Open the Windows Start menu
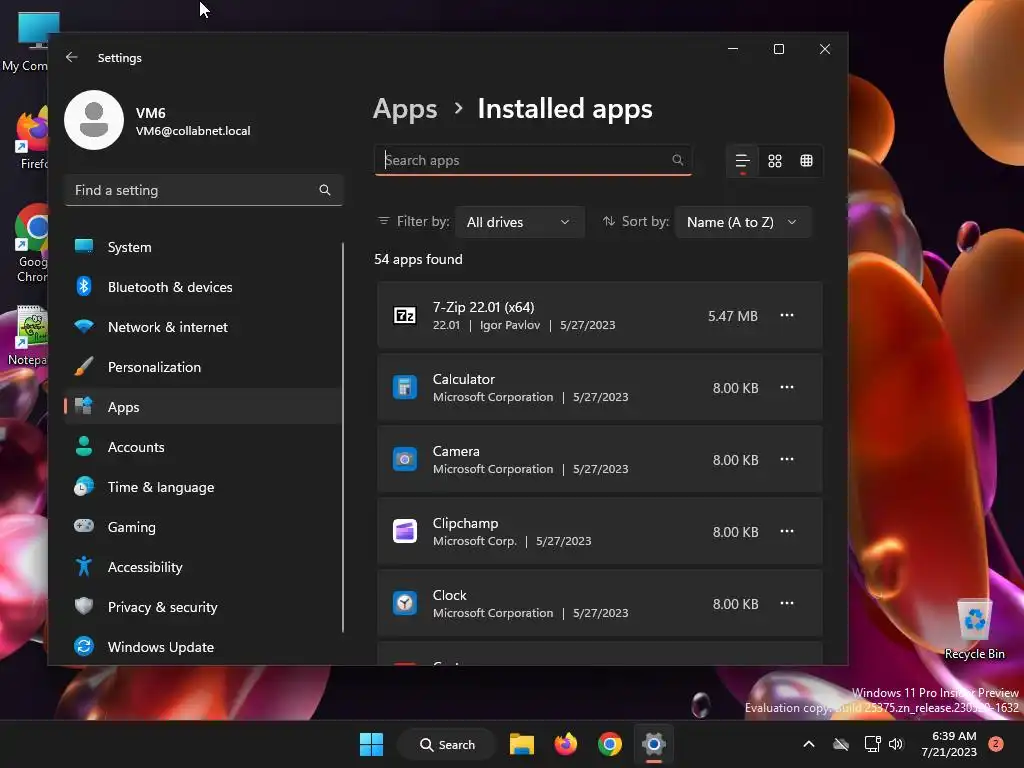Image resolution: width=1024 pixels, height=768 pixels. pos(372,744)
